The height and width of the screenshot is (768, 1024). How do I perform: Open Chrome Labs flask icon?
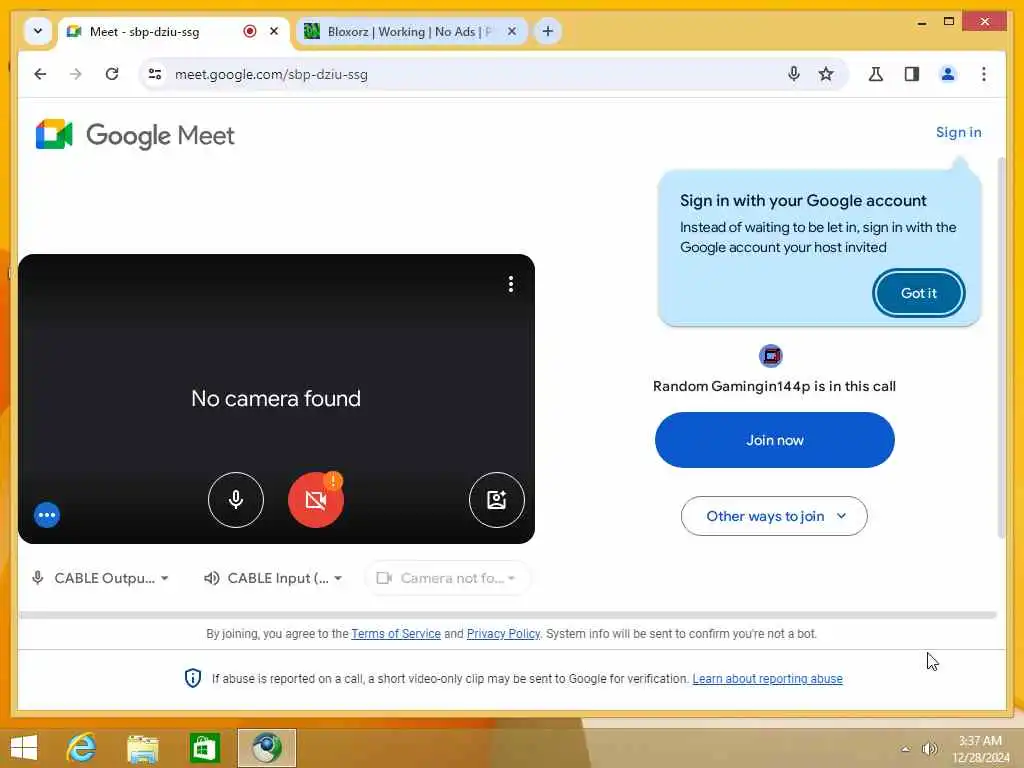coord(876,74)
